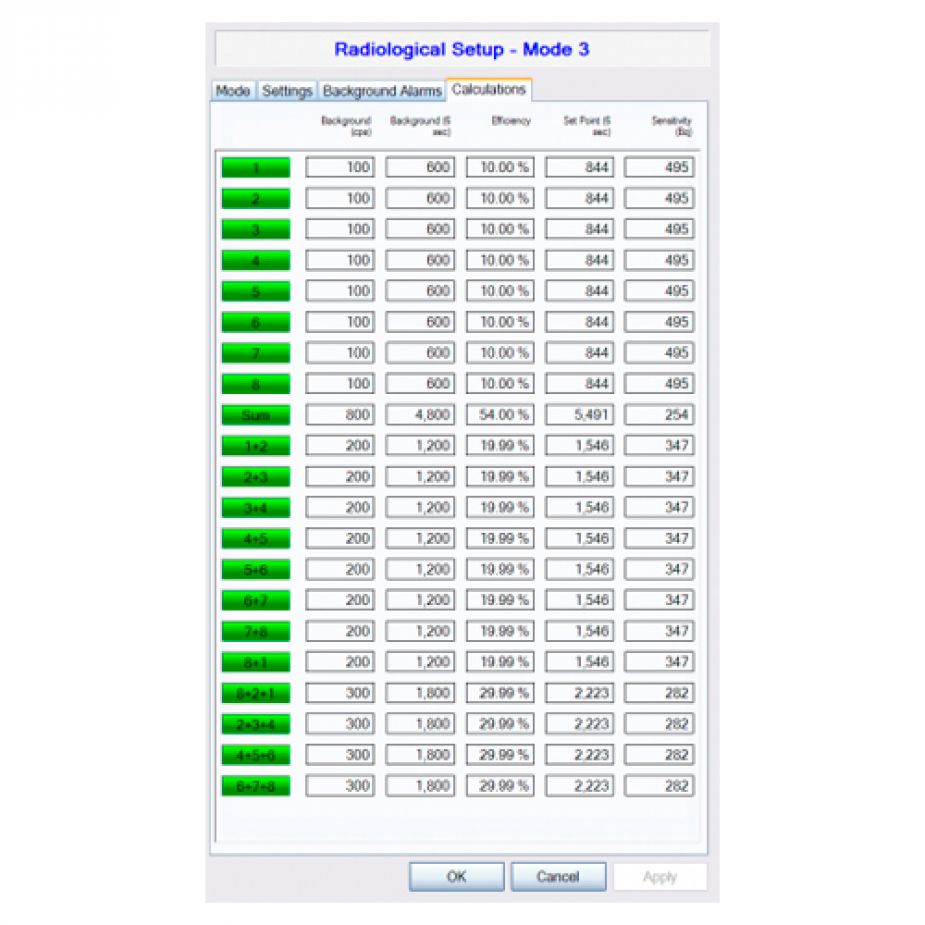
Task: Select Set Point field in 2+3 row
Action: [x=579, y=477]
